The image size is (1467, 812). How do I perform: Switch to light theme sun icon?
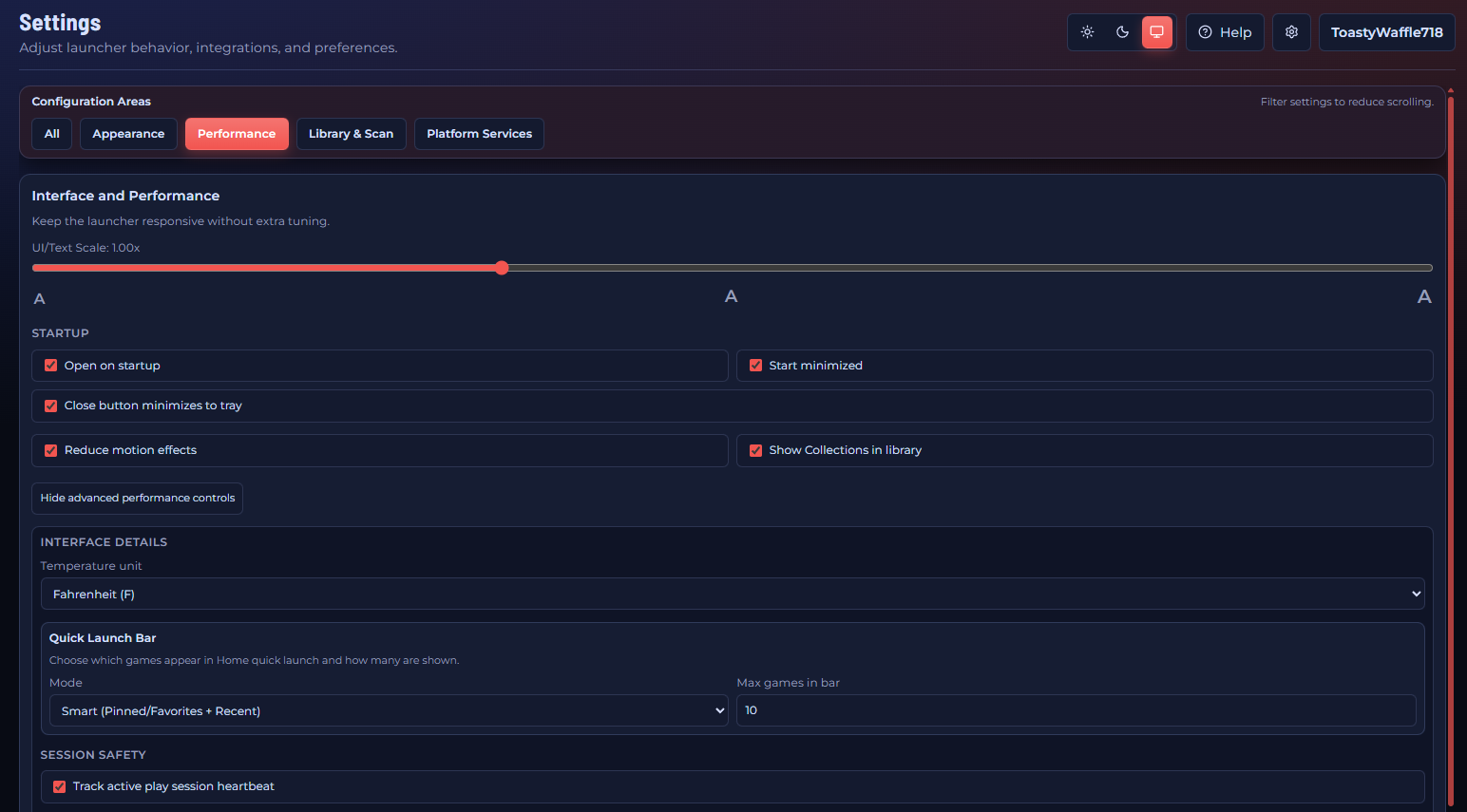click(x=1087, y=32)
